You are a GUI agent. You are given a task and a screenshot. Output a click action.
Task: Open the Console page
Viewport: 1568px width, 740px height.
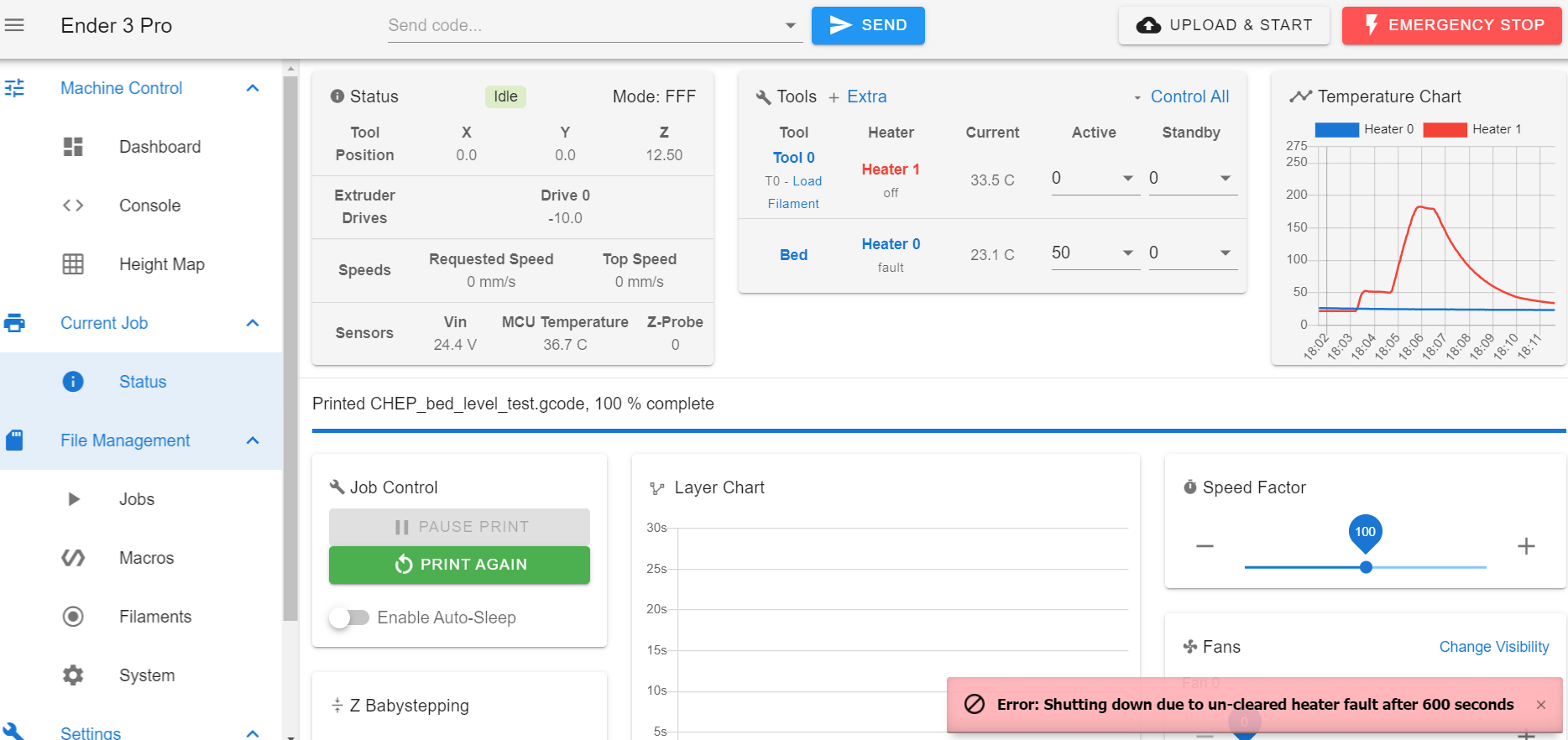[149, 206]
